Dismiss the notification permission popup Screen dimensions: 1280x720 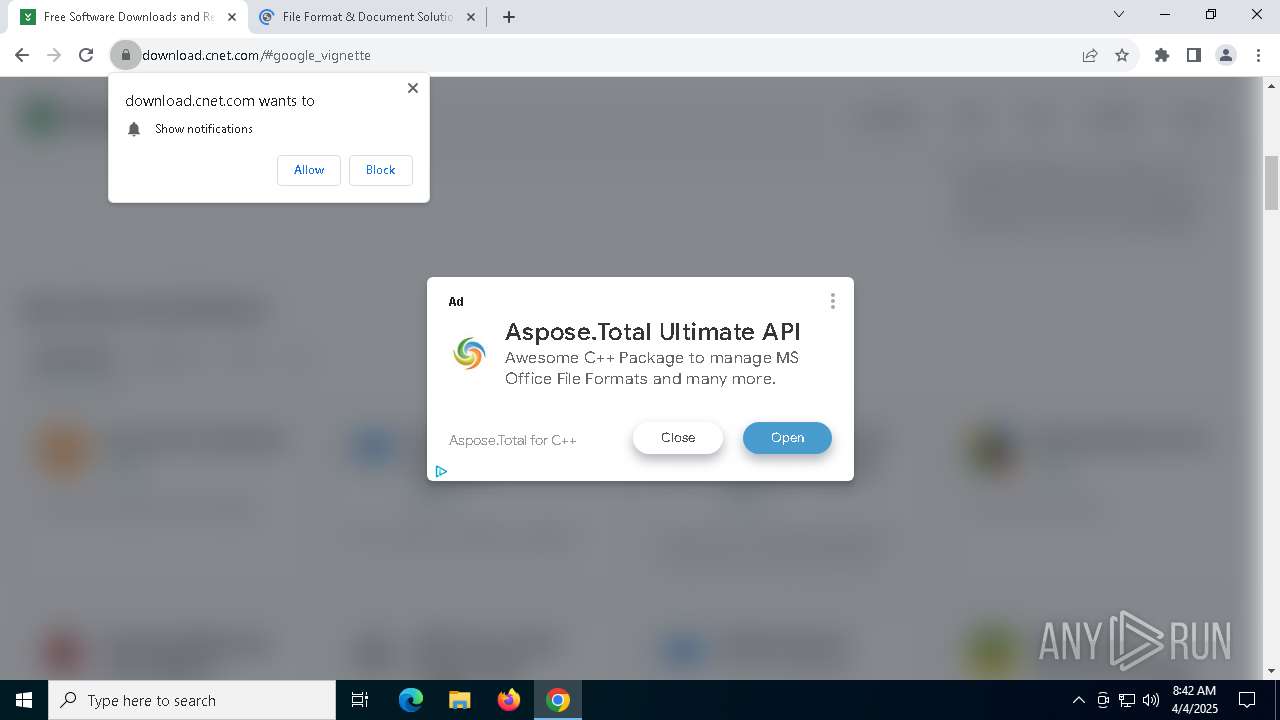[x=413, y=88]
